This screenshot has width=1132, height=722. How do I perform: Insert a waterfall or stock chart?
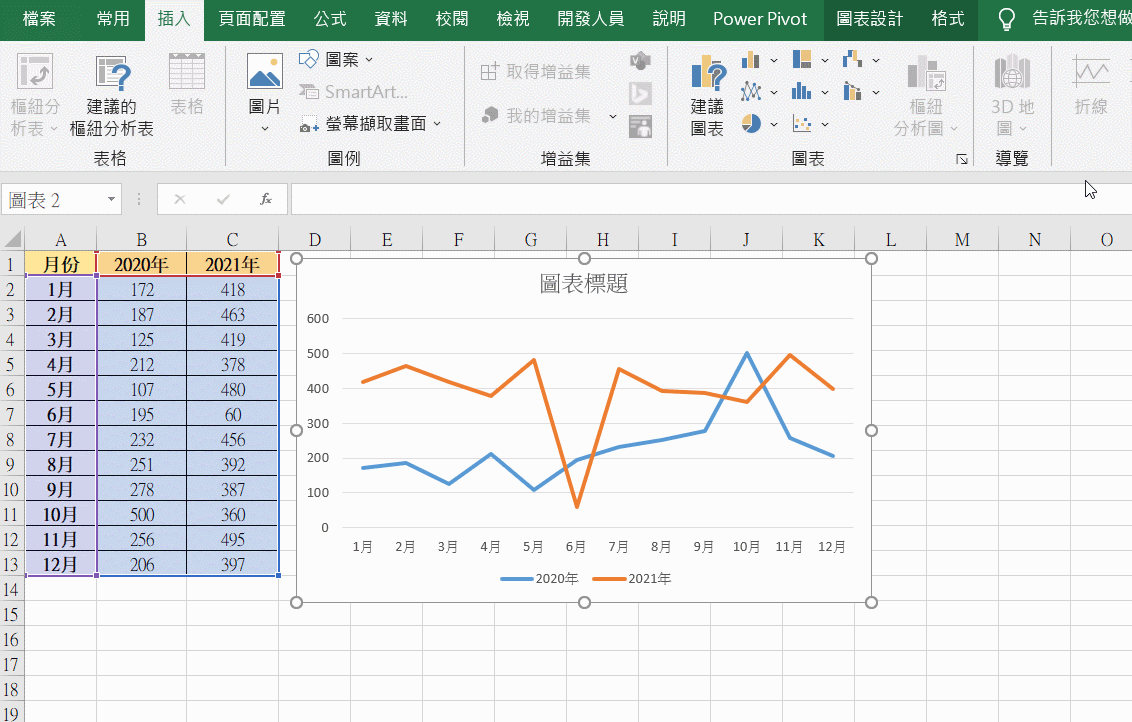853,59
